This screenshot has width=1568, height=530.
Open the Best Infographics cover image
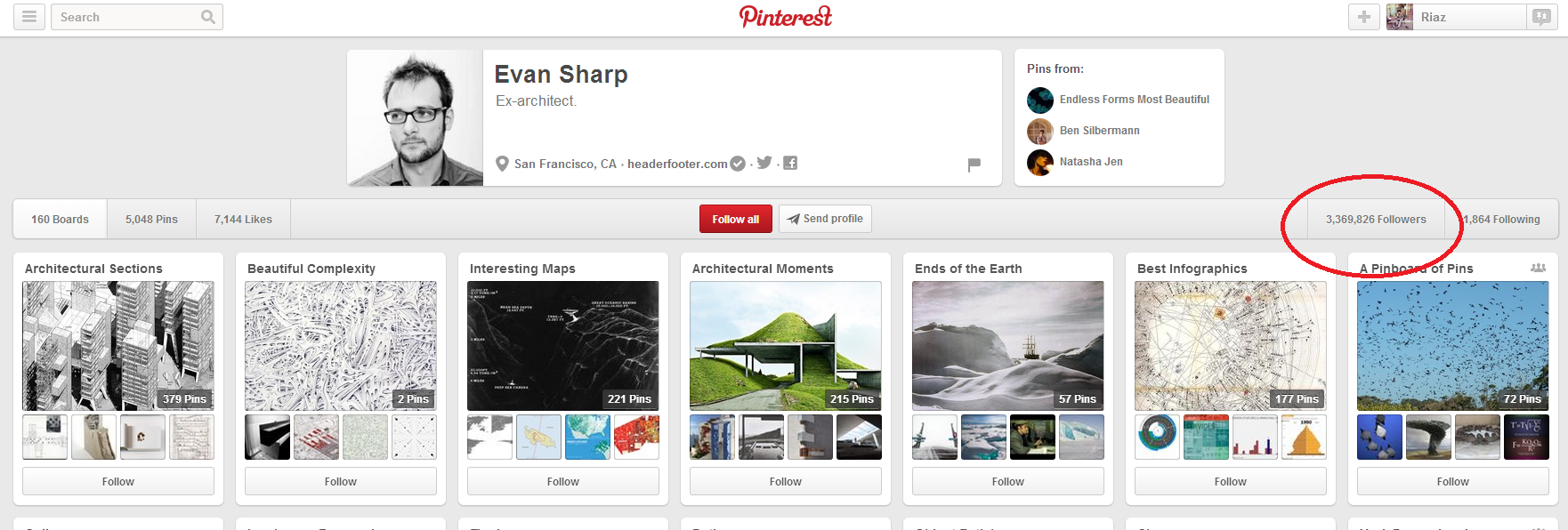1231,346
